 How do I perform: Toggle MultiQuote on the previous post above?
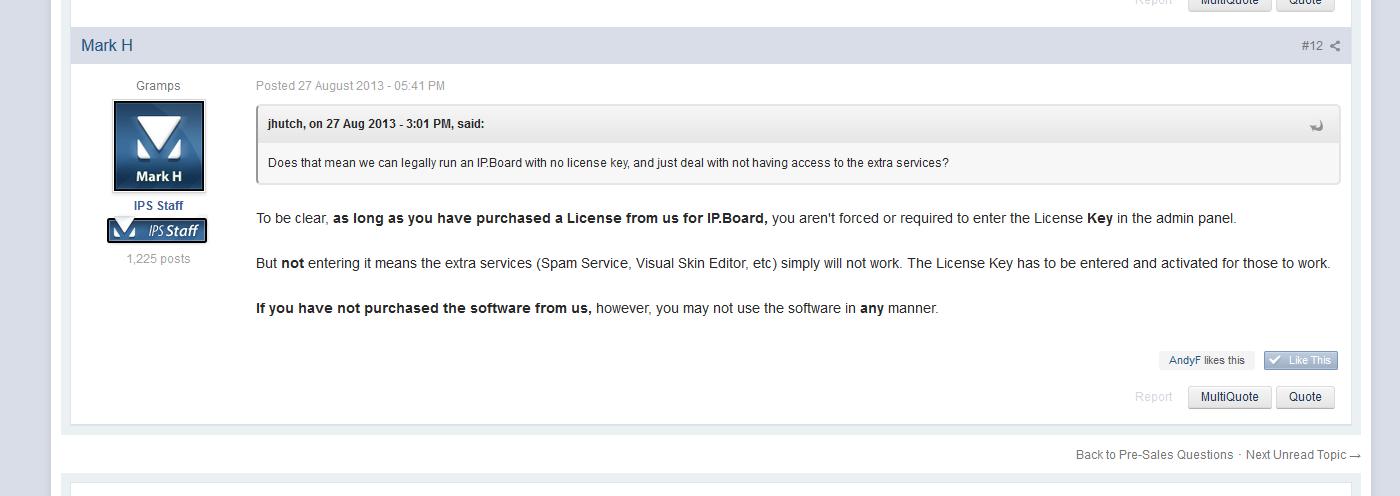pyautogui.click(x=1229, y=3)
